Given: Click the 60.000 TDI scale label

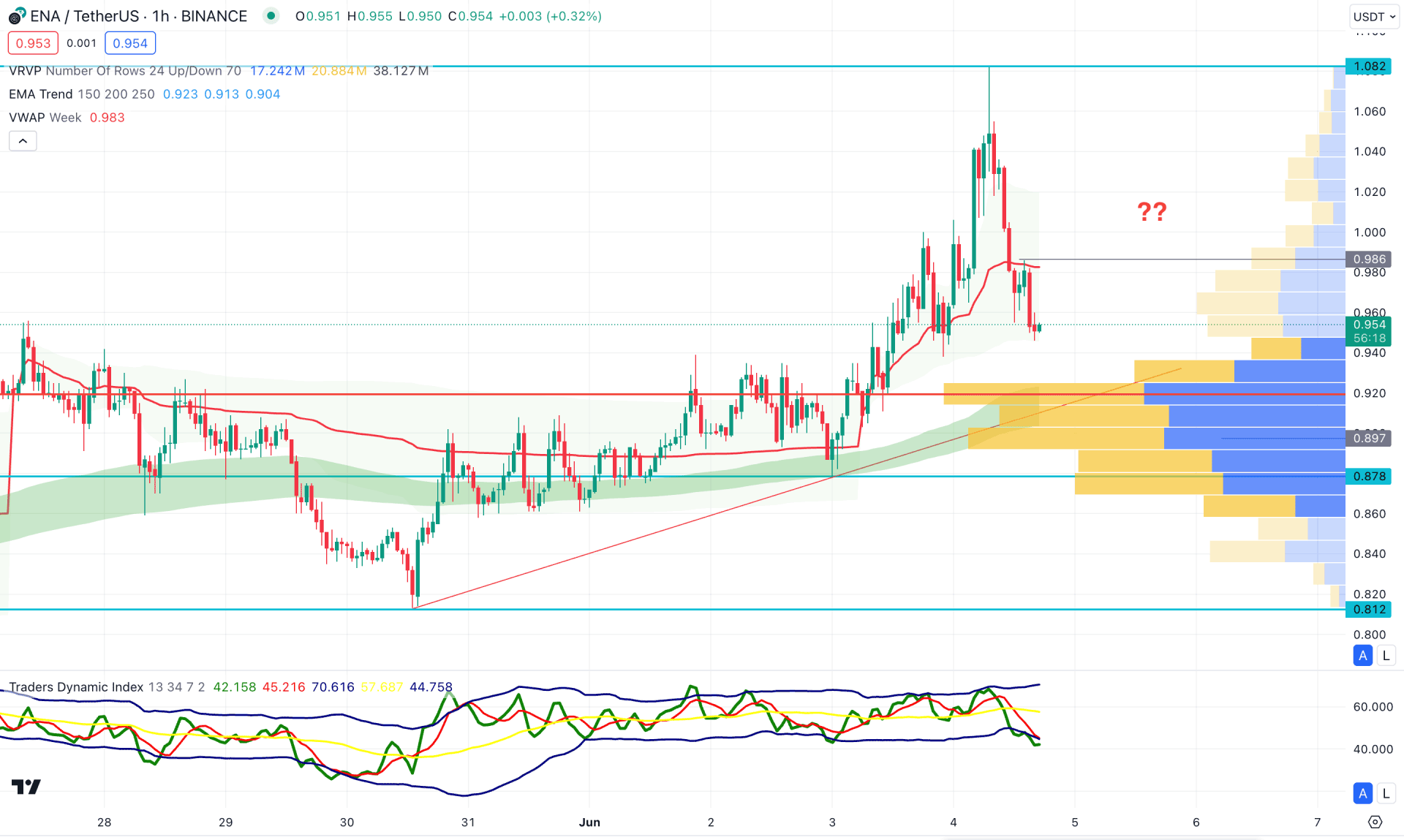Looking at the screenshot, I should [x=1373, y=707].
